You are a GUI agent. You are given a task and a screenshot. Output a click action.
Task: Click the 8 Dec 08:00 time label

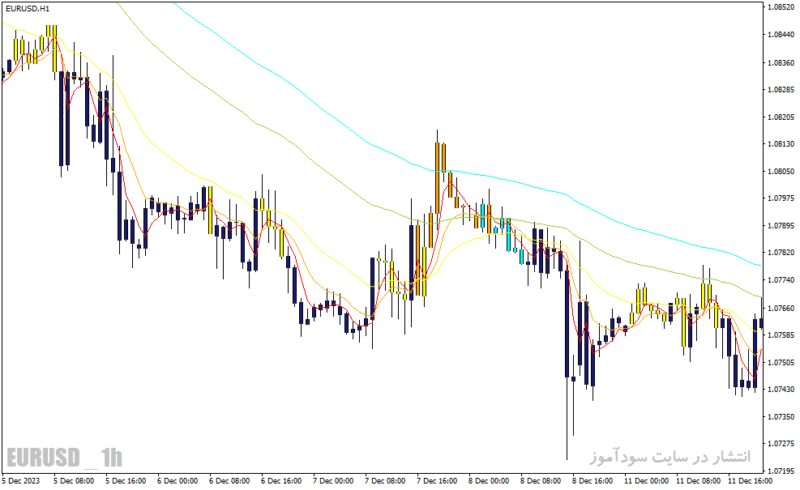coord(541,481)
